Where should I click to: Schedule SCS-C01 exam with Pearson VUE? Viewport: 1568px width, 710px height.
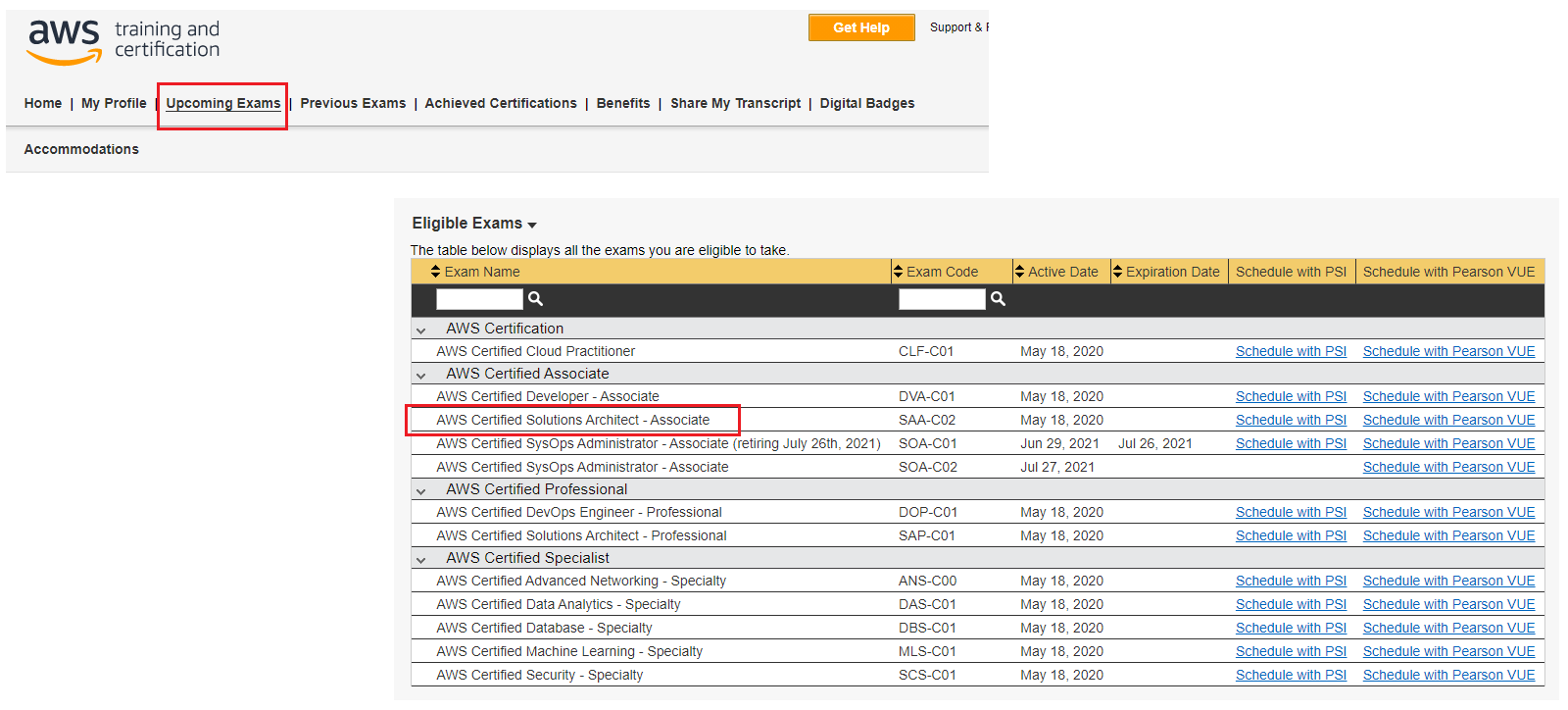click(x=1448, y=675)
